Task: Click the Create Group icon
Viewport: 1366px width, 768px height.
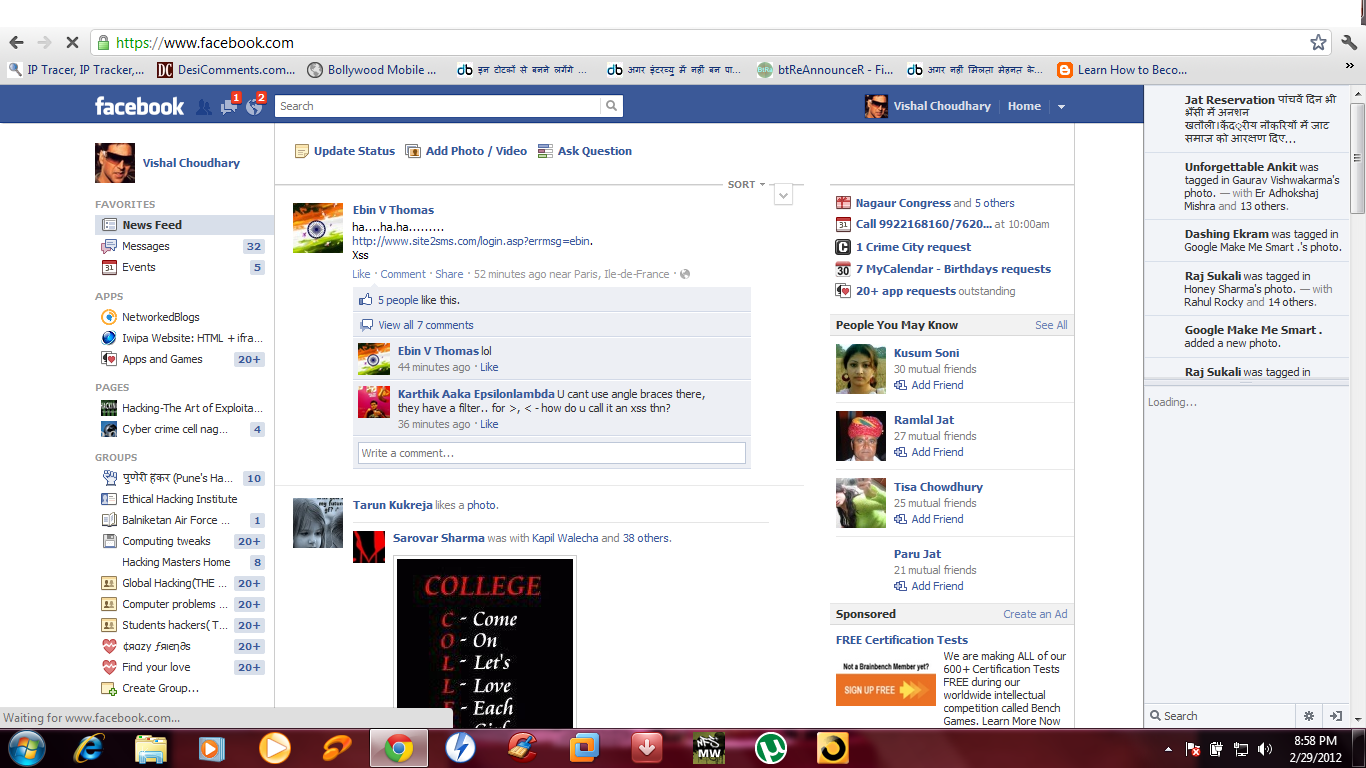Action: (x=107, y=688)
